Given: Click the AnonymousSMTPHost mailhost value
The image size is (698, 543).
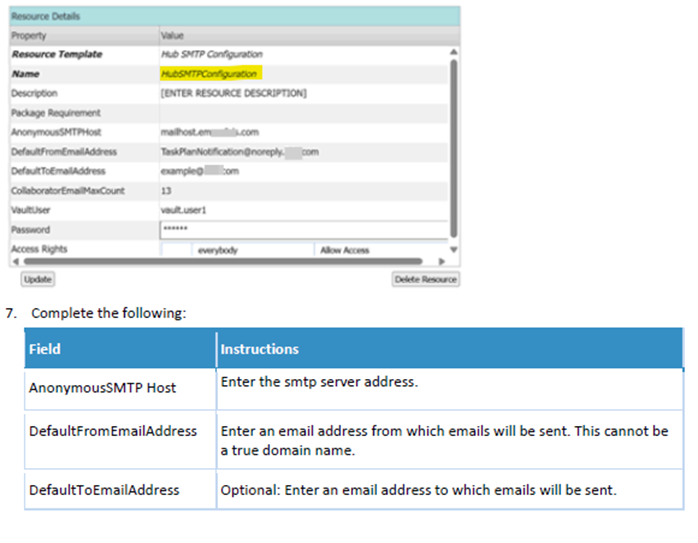Looking at the screenshot, I should (209, 132).
